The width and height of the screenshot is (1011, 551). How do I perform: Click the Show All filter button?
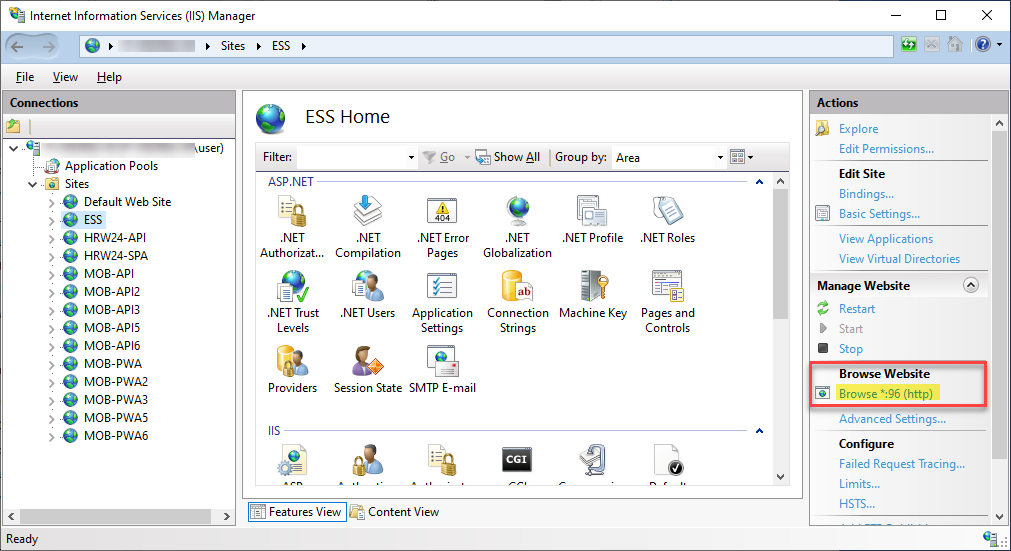tap(508, 157)
